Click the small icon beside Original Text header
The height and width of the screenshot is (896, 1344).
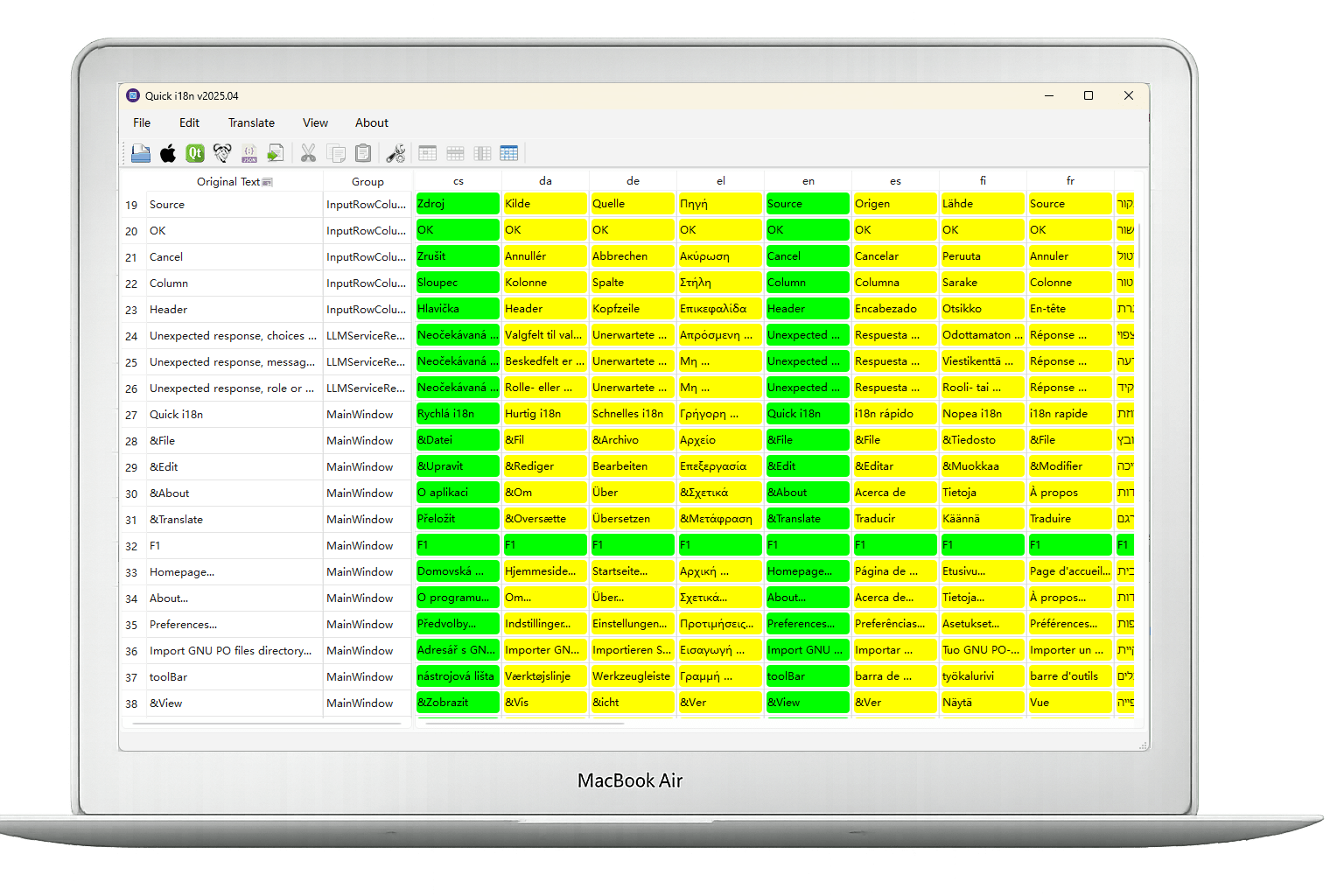268,182
